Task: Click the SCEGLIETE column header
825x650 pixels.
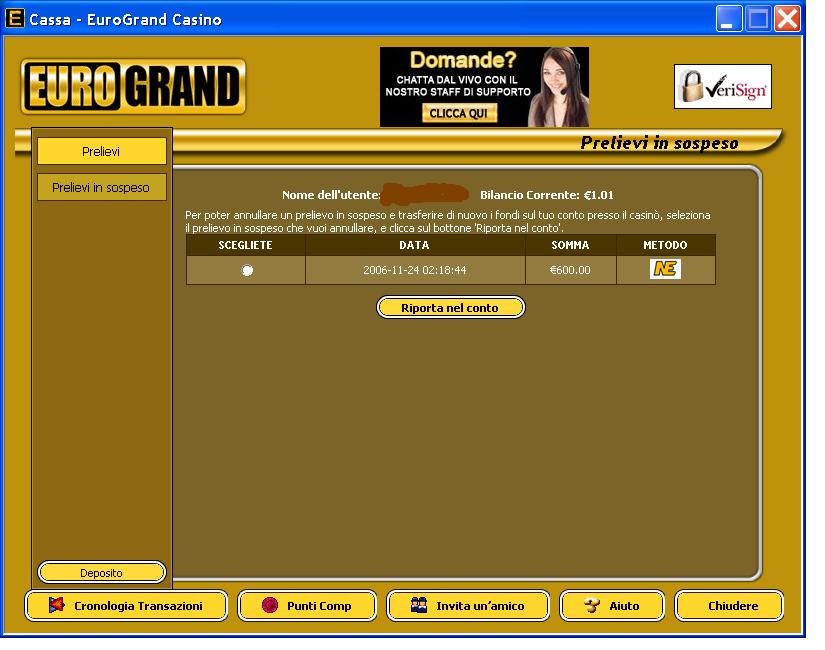Action: click(246, 245)
